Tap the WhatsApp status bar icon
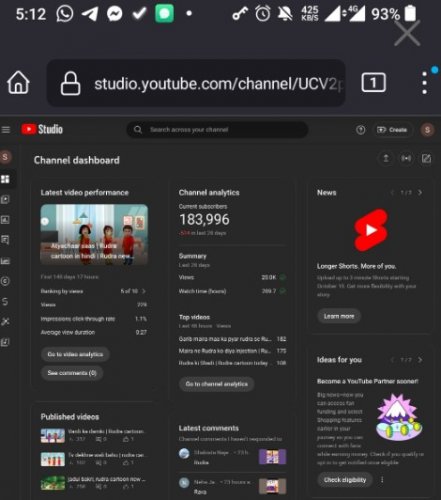Image resolution: width=441 pixels, height=500 pixels. coord(65,14)
